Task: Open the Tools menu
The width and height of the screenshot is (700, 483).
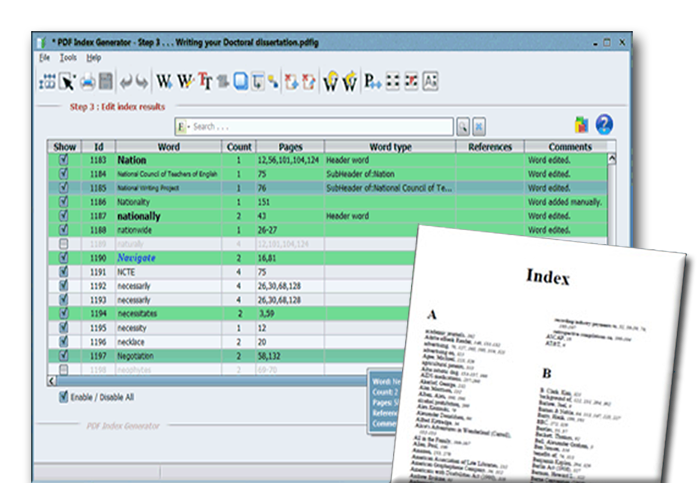Action: [x=68, y=58]
